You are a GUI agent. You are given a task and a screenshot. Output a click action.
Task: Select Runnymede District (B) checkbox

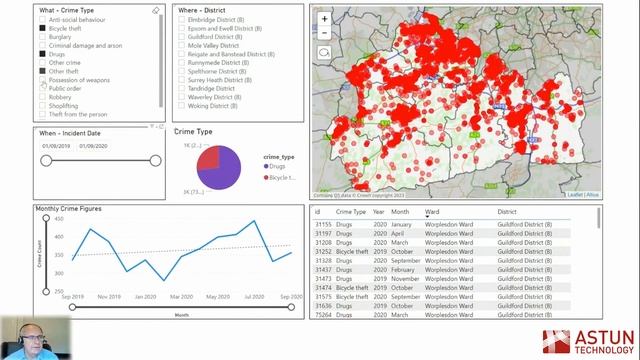pyautogui.click(x=182, y=62)
